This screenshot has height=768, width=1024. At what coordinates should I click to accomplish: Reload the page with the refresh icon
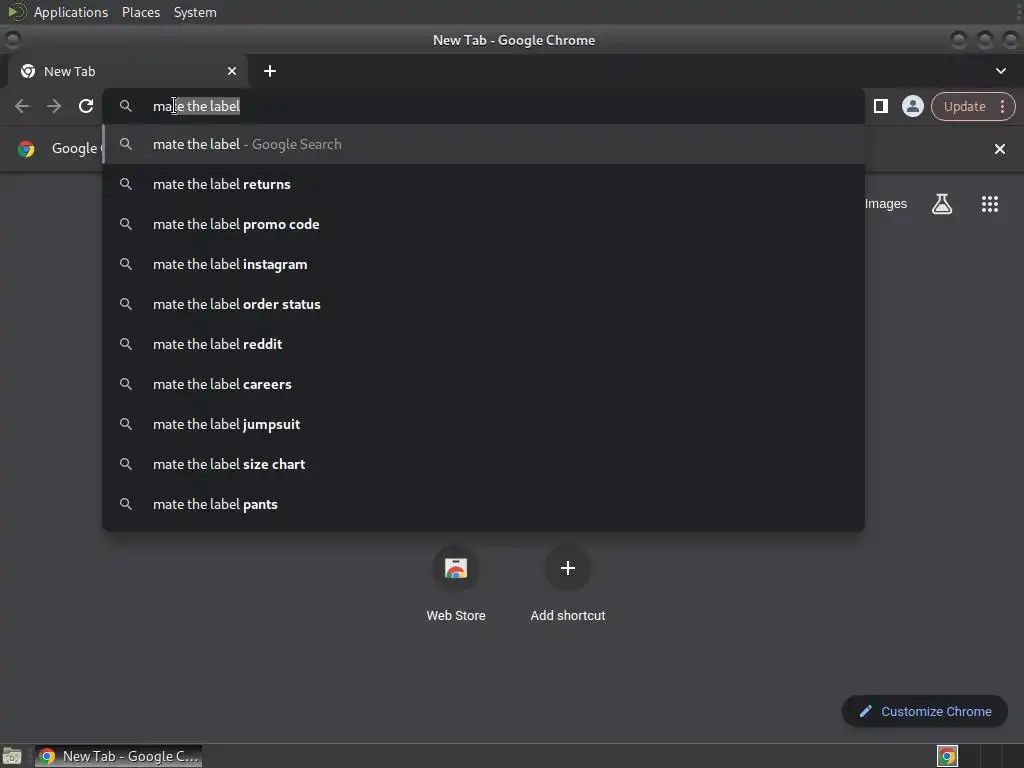click(86, 106)
